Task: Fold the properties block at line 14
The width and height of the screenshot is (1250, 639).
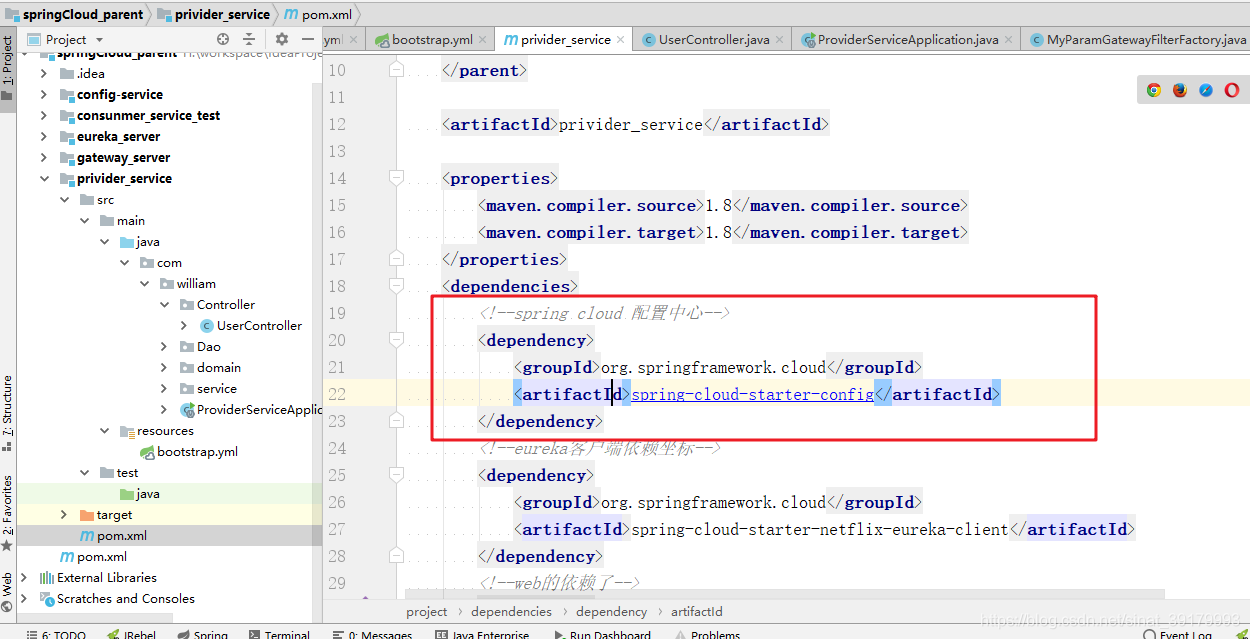Action: [397, 178]
